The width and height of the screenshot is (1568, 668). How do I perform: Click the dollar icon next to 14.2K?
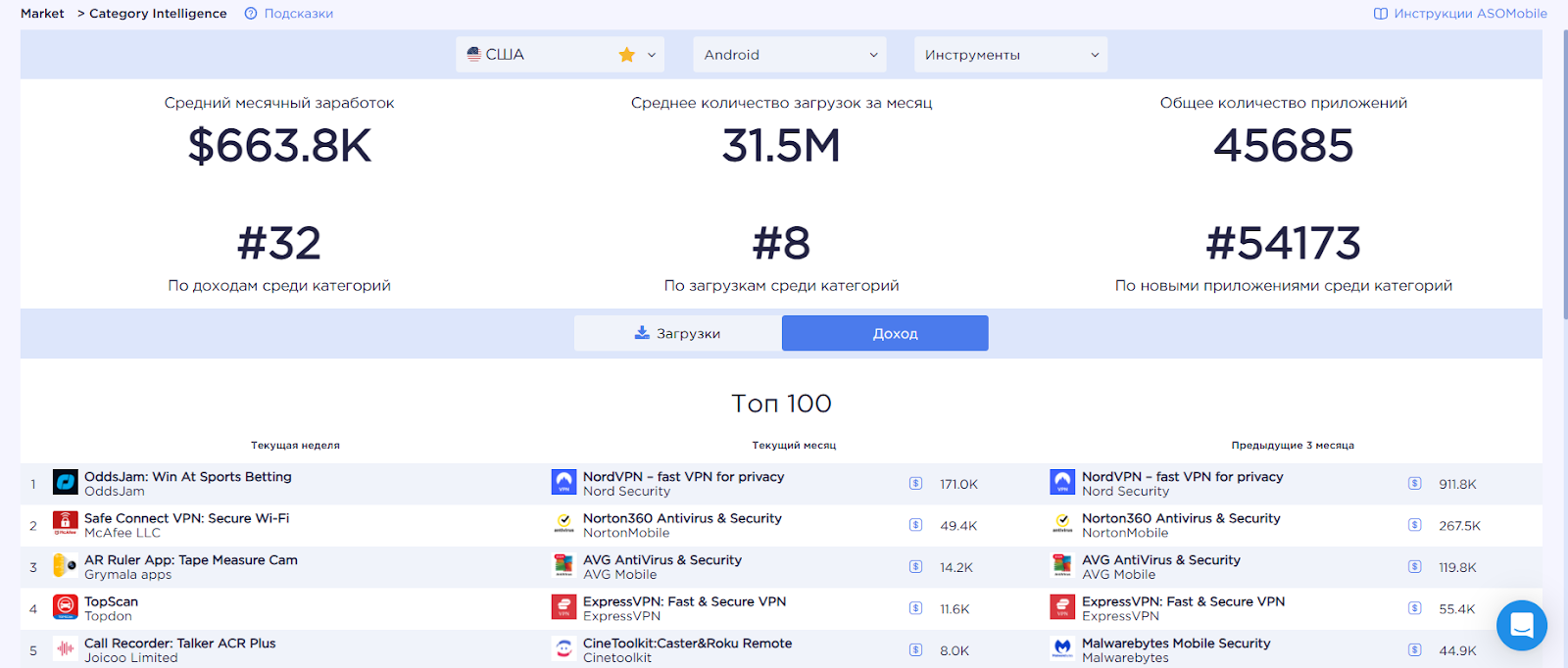pyautogui.click(x=916, y=566)
